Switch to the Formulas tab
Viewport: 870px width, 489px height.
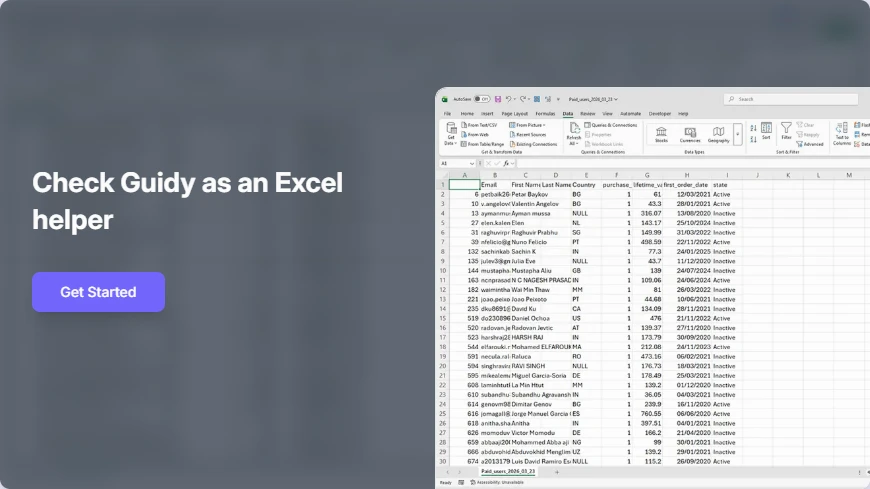545,114
